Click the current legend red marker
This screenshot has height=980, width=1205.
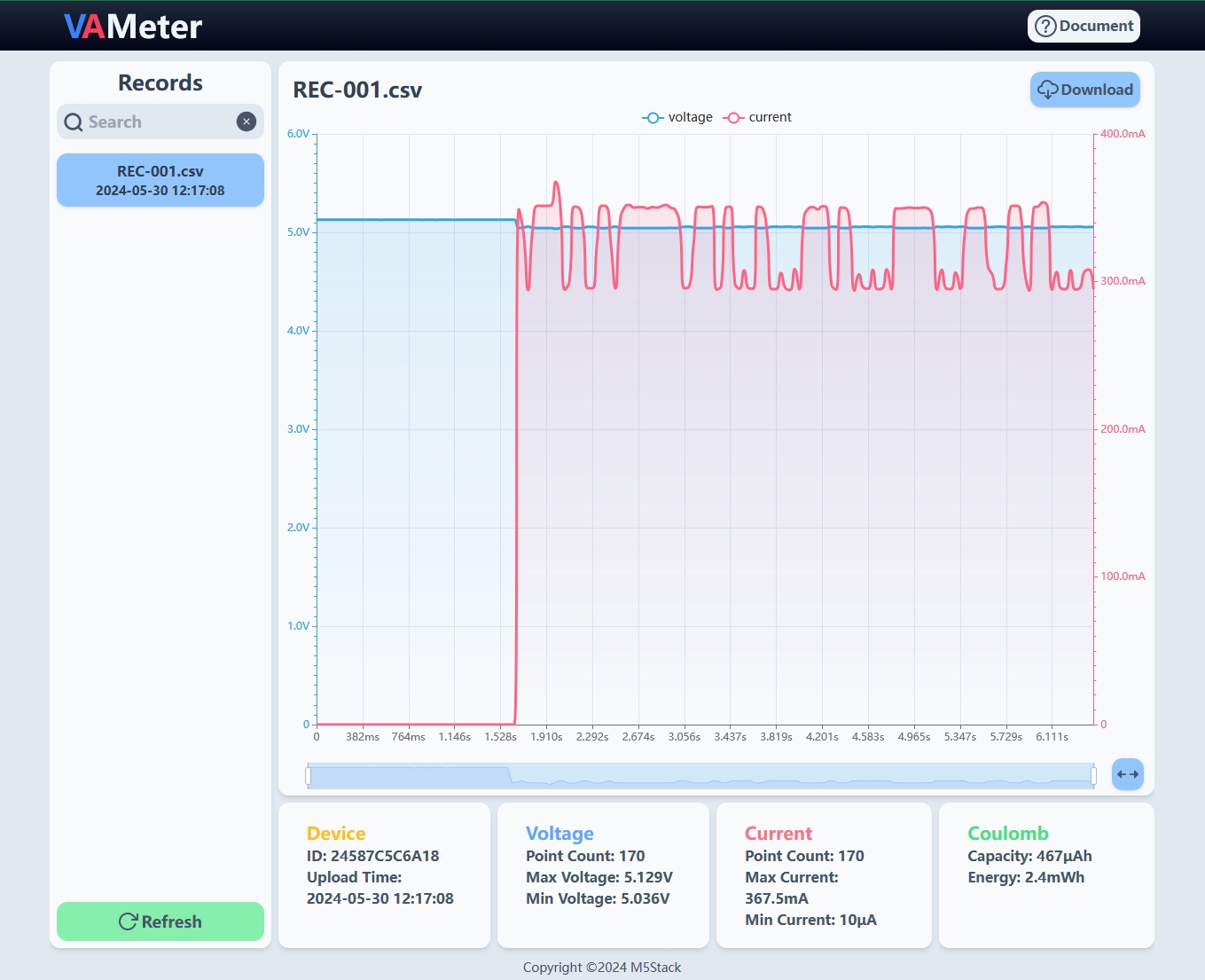(733, 117)
